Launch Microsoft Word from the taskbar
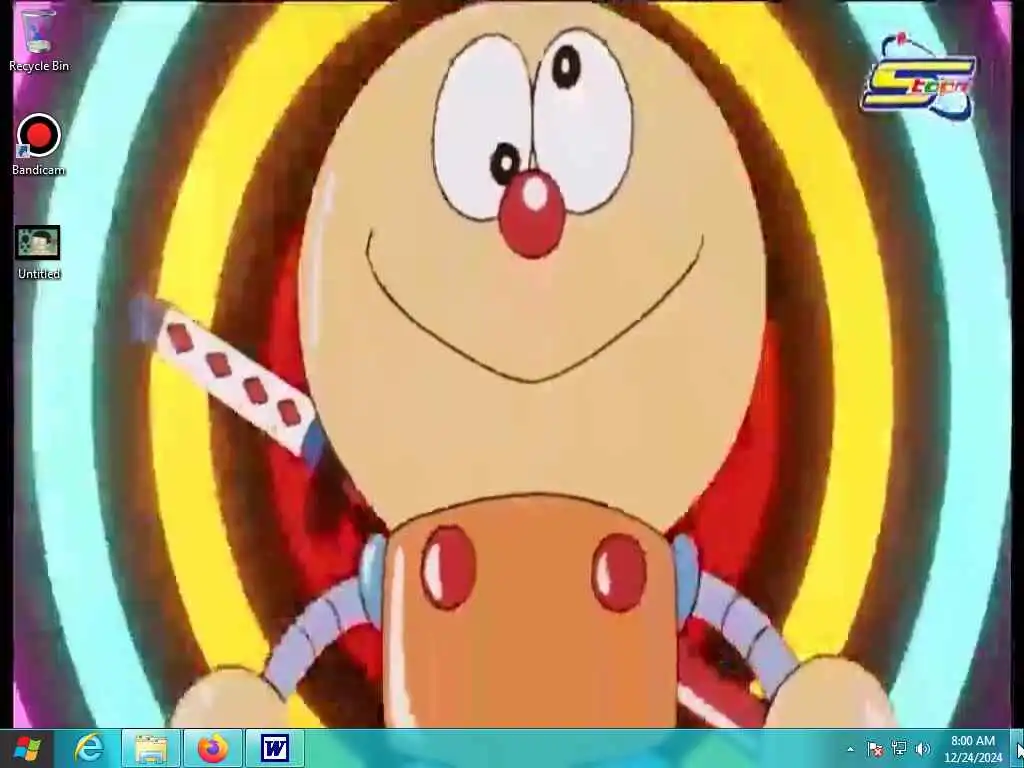Viewport: 1024px width, 768px height. point(275,748)
